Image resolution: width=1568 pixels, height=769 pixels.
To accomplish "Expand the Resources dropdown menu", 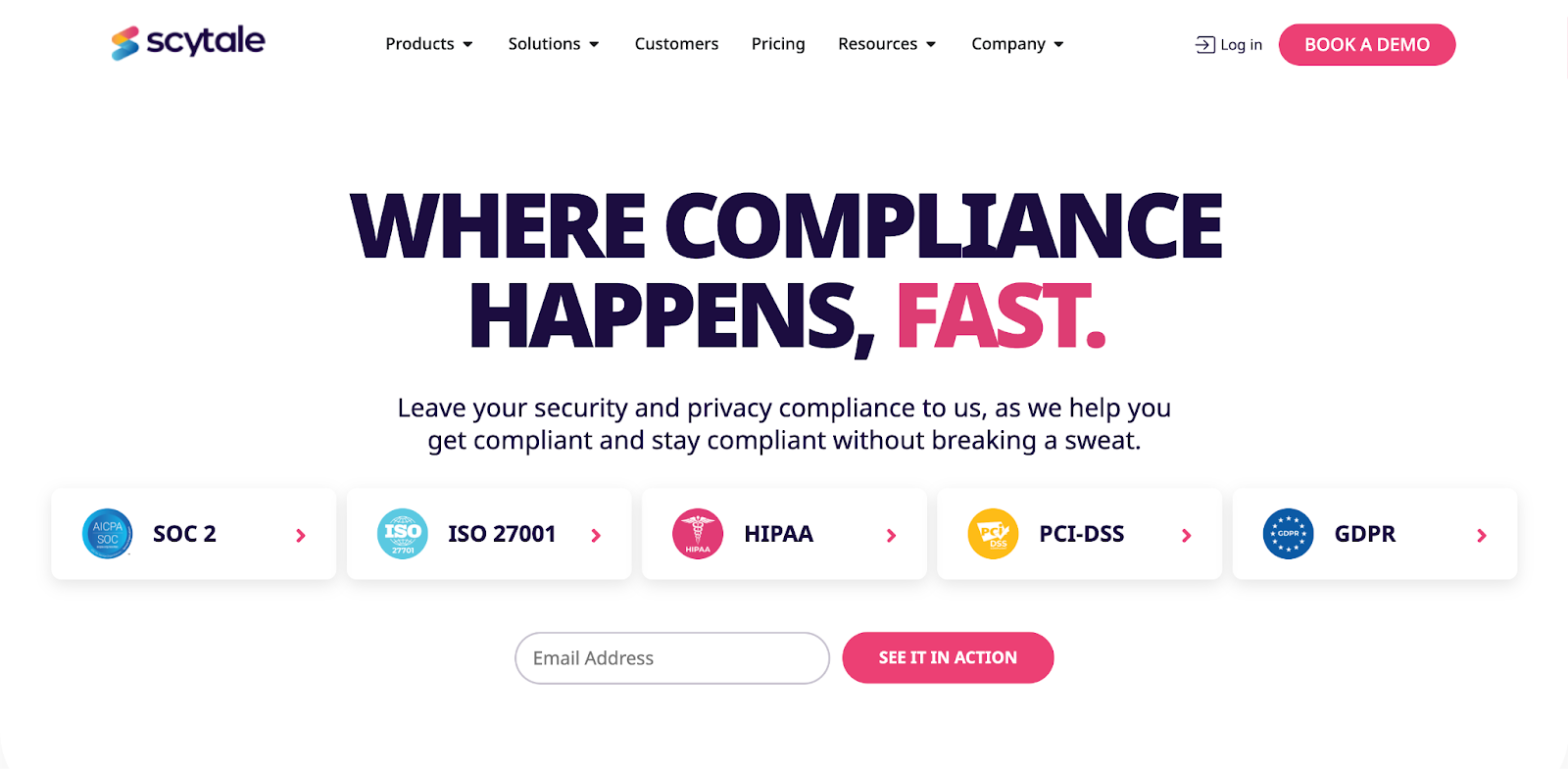I will pos(887,44).
